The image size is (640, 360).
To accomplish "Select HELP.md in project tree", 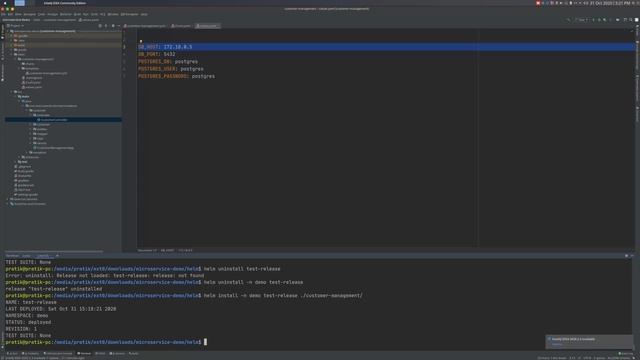I will click(x=22, y=190).
